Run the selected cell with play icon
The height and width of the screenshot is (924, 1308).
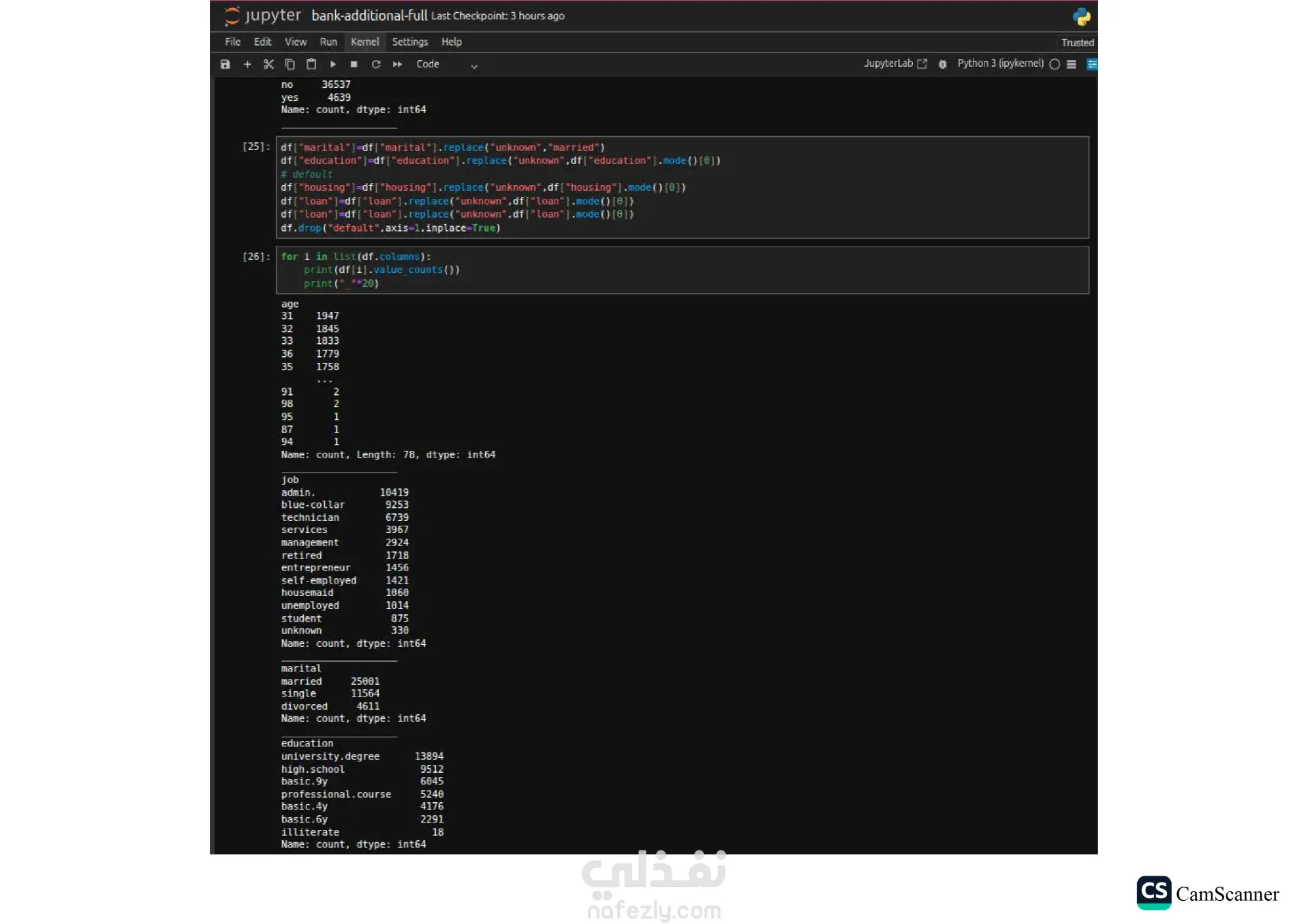[333, 64]
